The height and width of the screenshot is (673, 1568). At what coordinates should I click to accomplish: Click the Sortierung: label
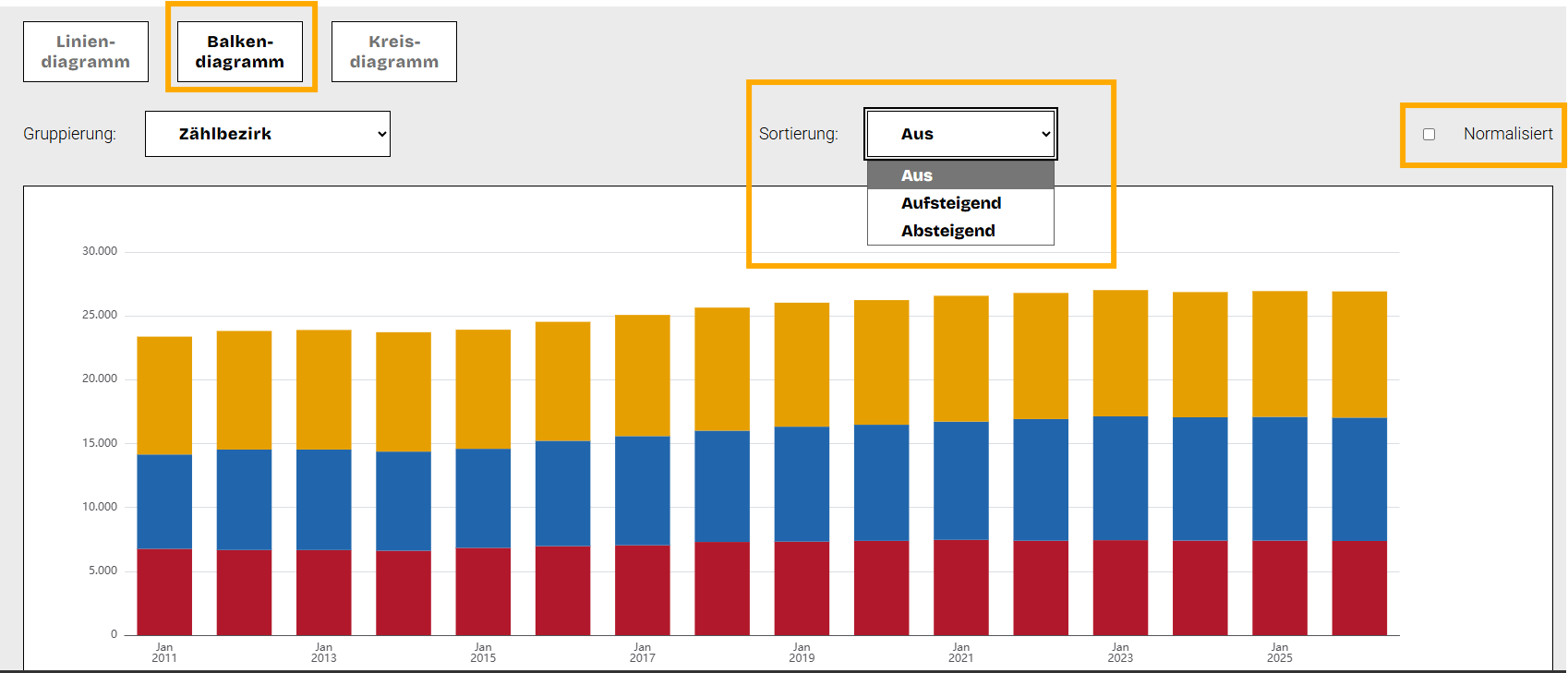[x=799, y=134]
